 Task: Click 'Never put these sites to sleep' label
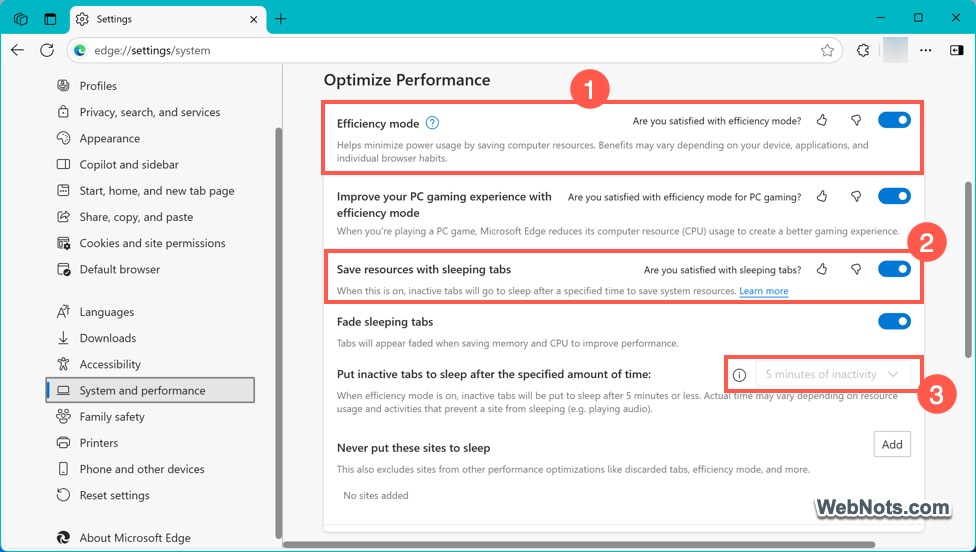(x=413, y=448)
